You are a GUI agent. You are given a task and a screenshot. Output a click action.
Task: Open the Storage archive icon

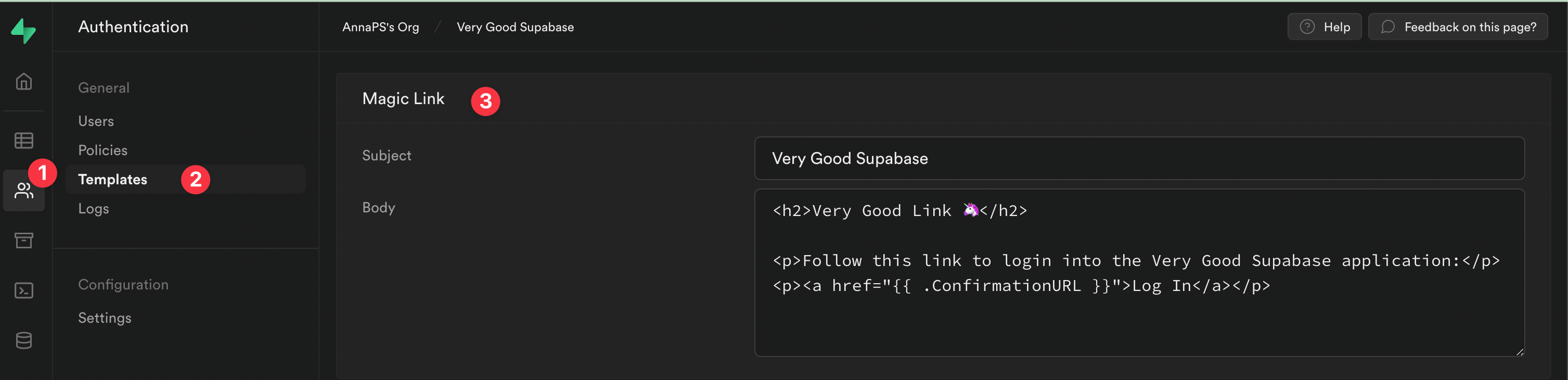[24, 240]
